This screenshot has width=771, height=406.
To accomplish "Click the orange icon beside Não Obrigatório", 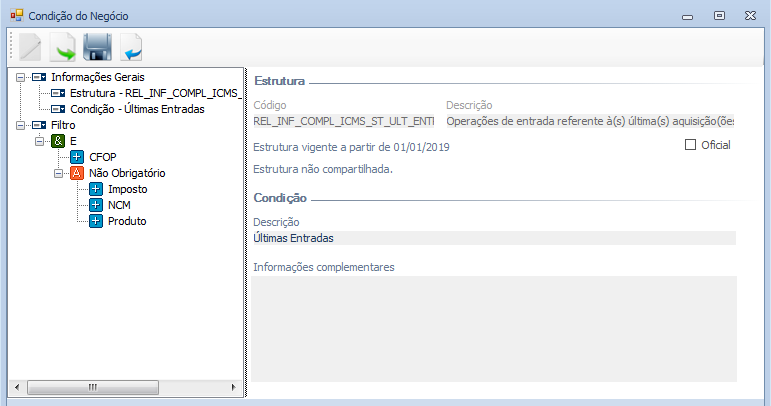I will pos(77,173).
